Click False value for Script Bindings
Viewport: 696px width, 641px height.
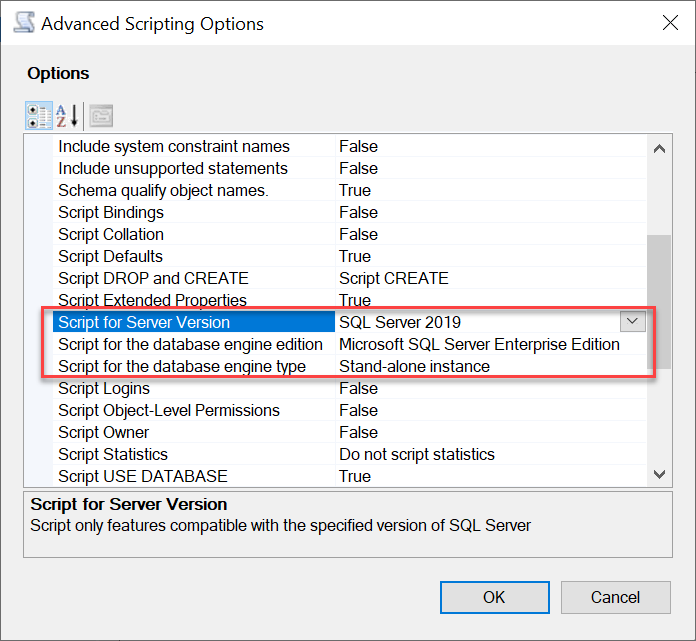coord(358,212)
